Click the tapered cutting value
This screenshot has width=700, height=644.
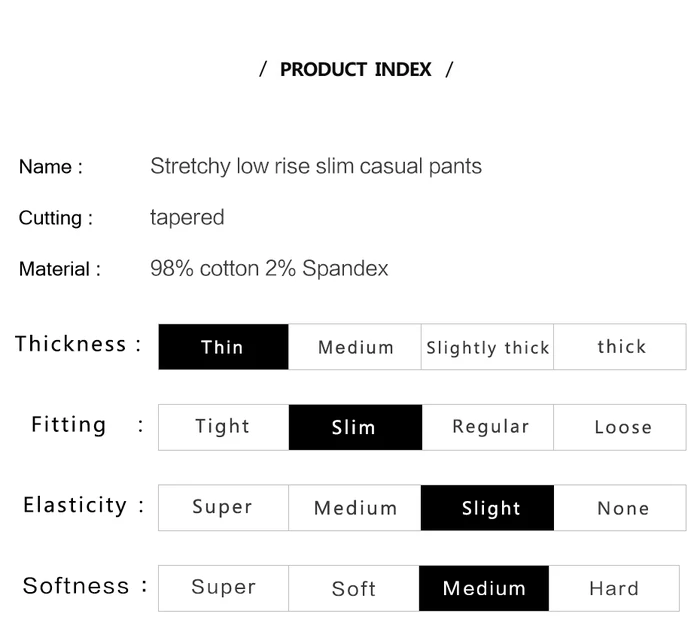[x=187, y=217]
